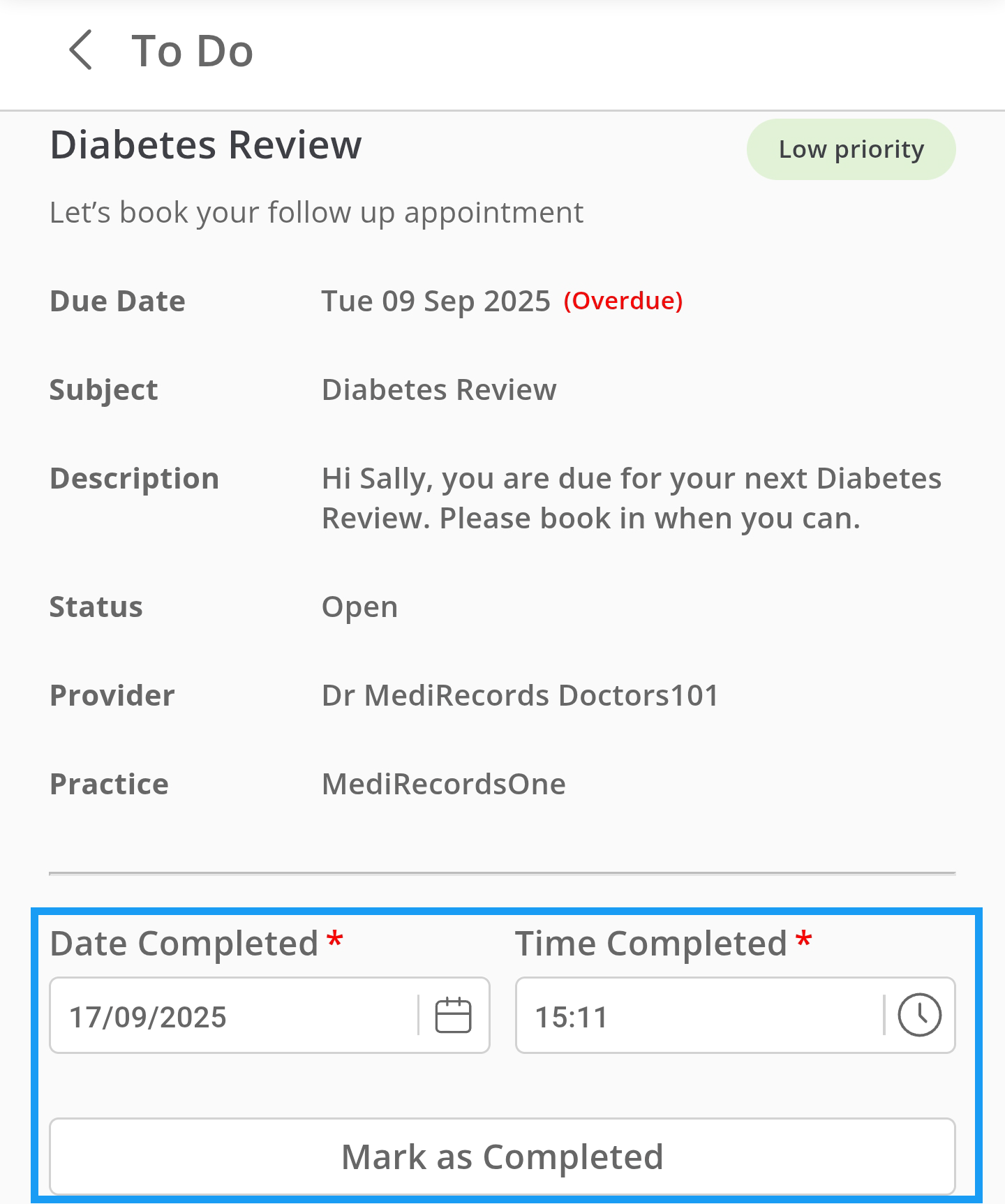1005x1204 pixels.
Task: Click the To Do header title
Action: pos(192,51)
